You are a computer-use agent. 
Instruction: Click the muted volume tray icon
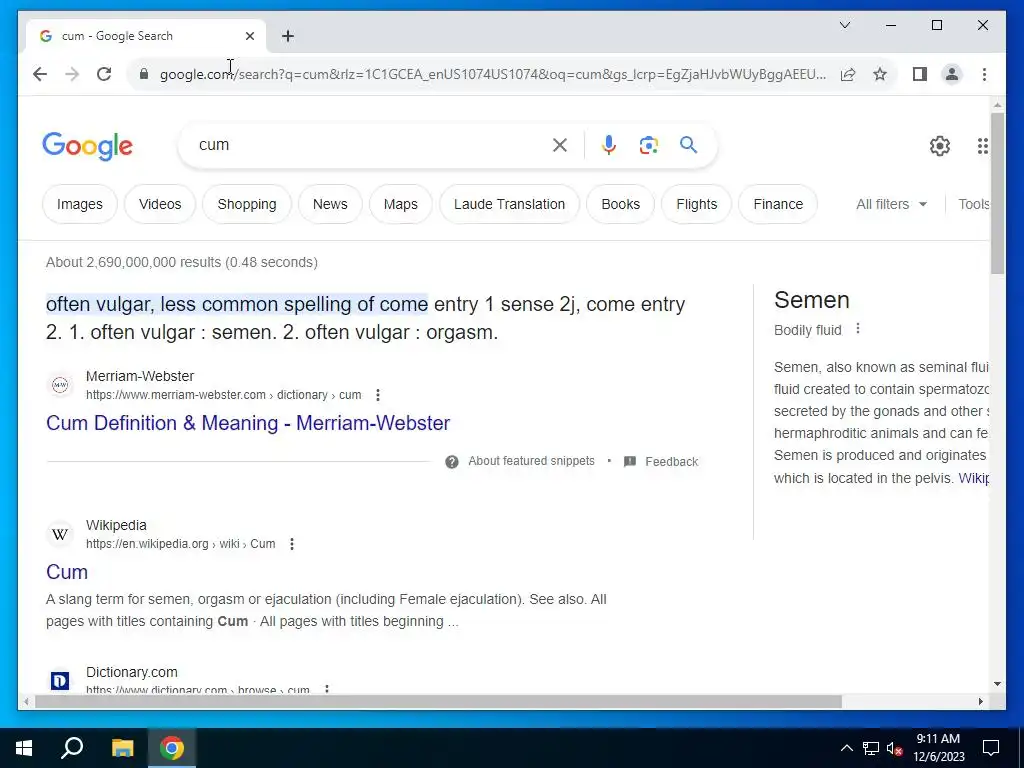point(894,748)
